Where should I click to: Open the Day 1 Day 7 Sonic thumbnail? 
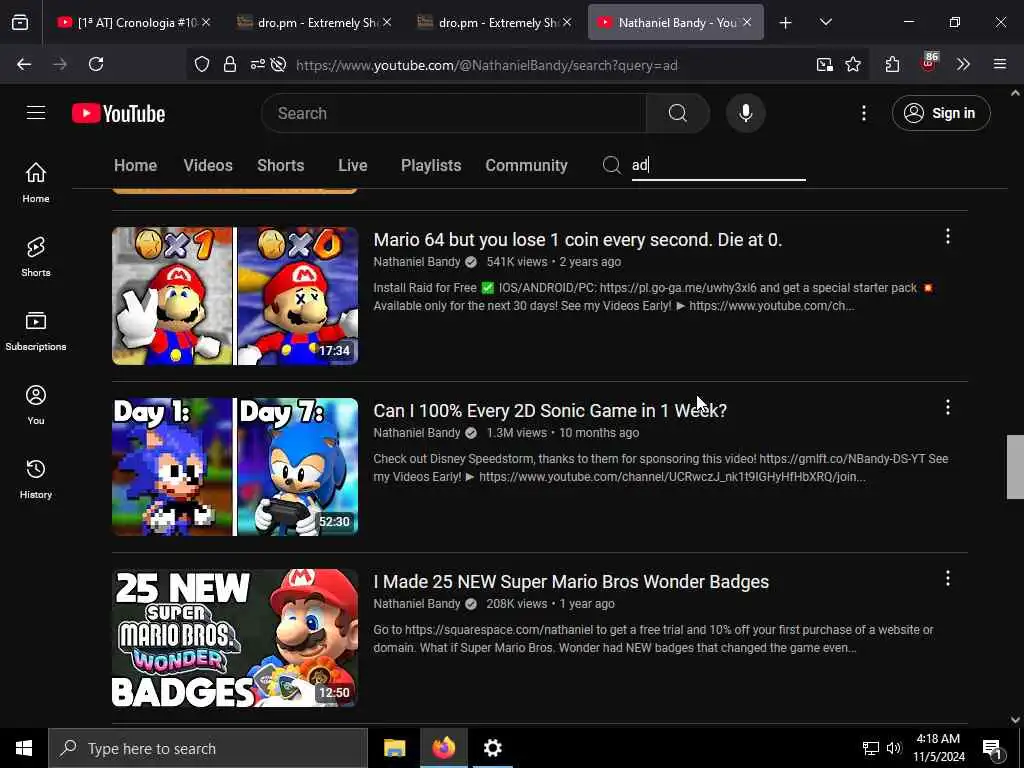[x=235, y=467]
